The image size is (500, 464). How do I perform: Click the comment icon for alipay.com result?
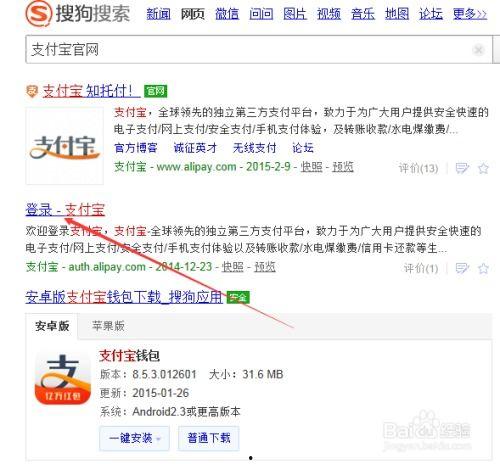click(462, 168)
